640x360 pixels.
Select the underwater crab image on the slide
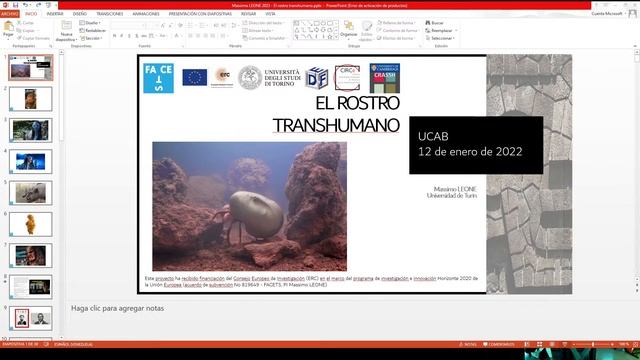pyautogui.click(x=249, y=206)
